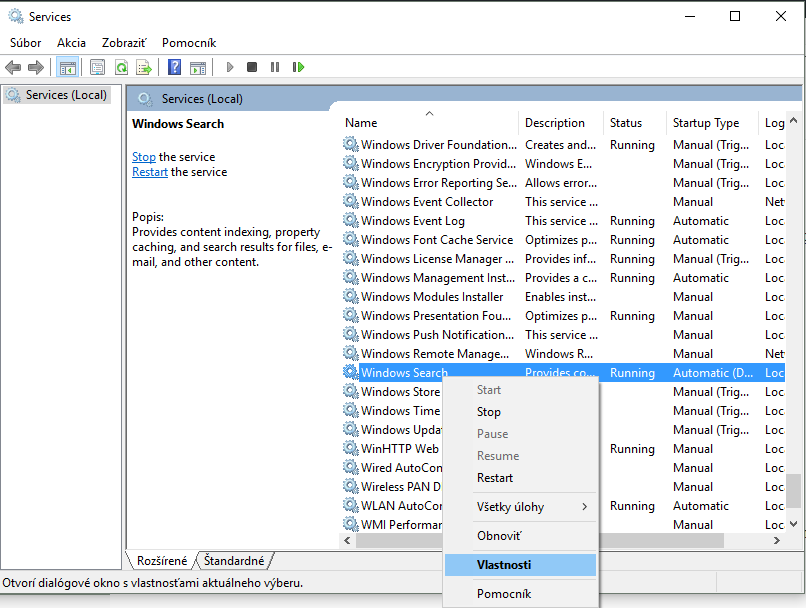Select the Windows Time service row
Screen dimensions: 806x608
click(x=392, y=411)
